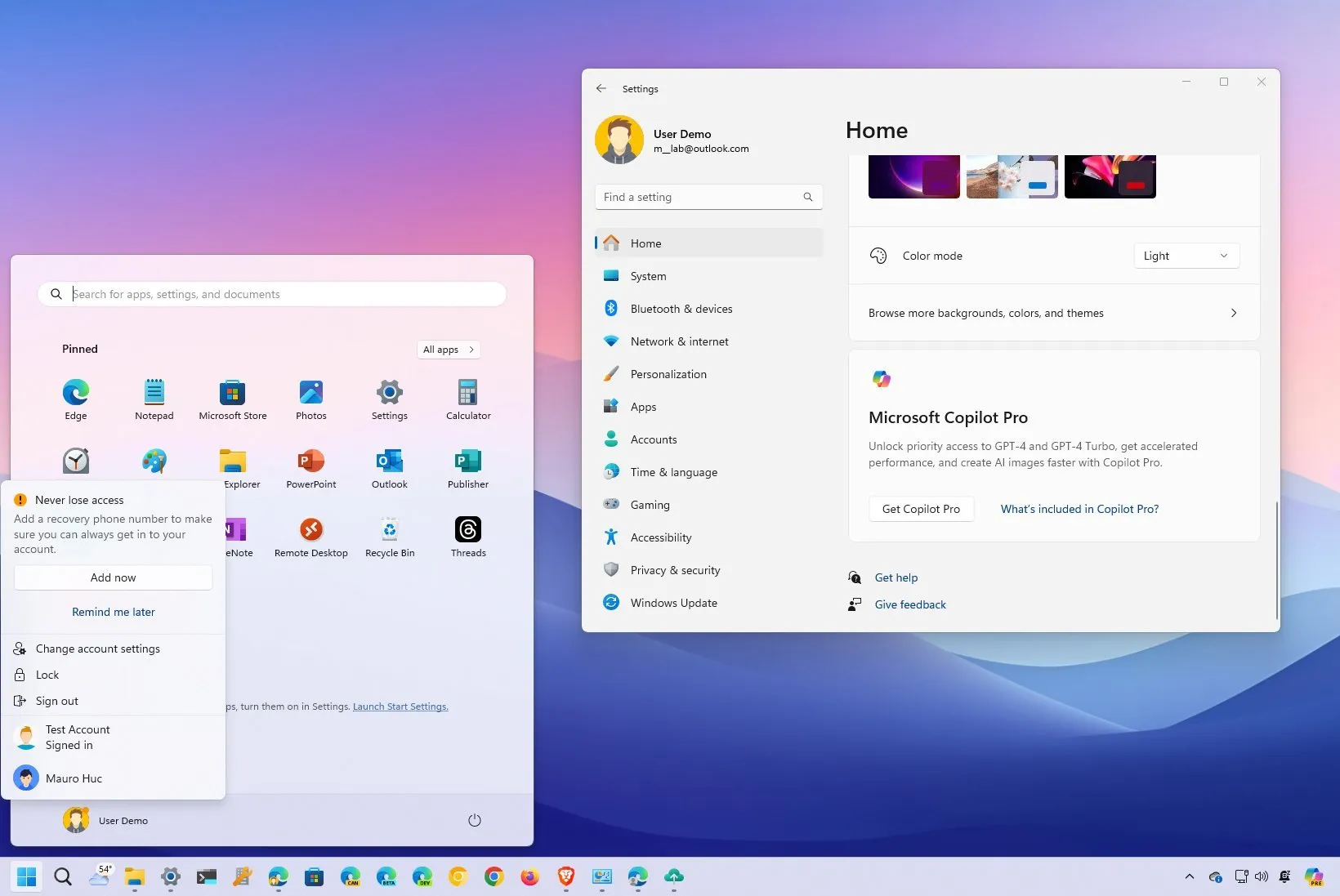
Task: Select the purple dark theme thumbnail
Action: click(x=914, y=176)
